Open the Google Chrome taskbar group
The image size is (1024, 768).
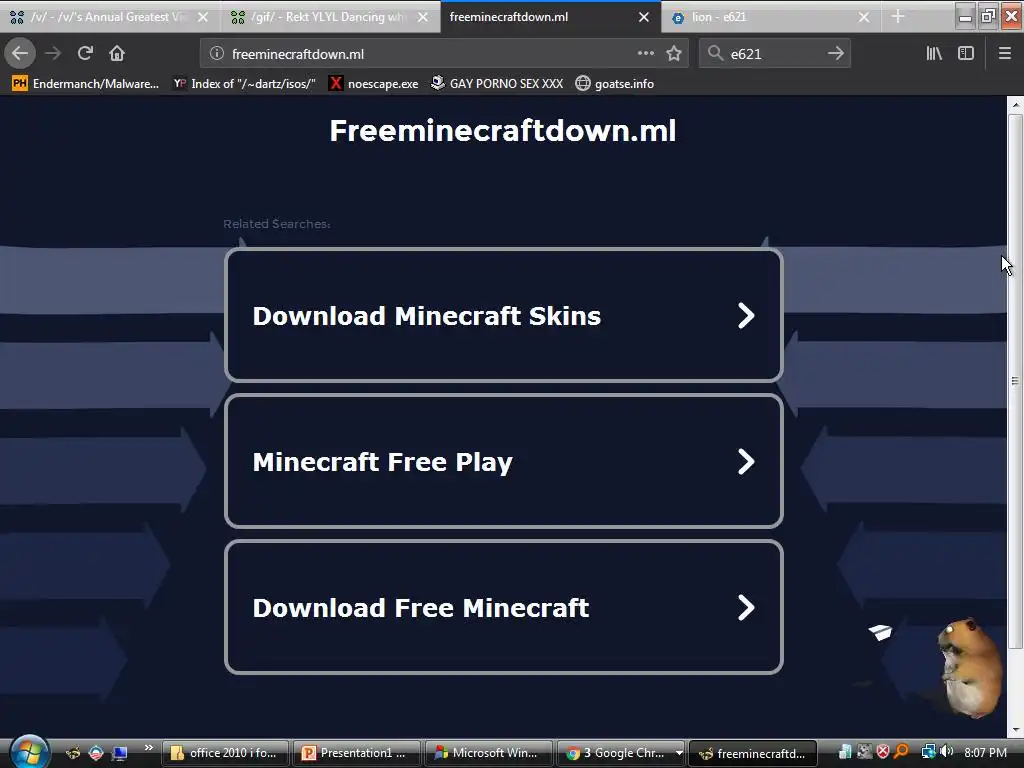coord(620,753)
